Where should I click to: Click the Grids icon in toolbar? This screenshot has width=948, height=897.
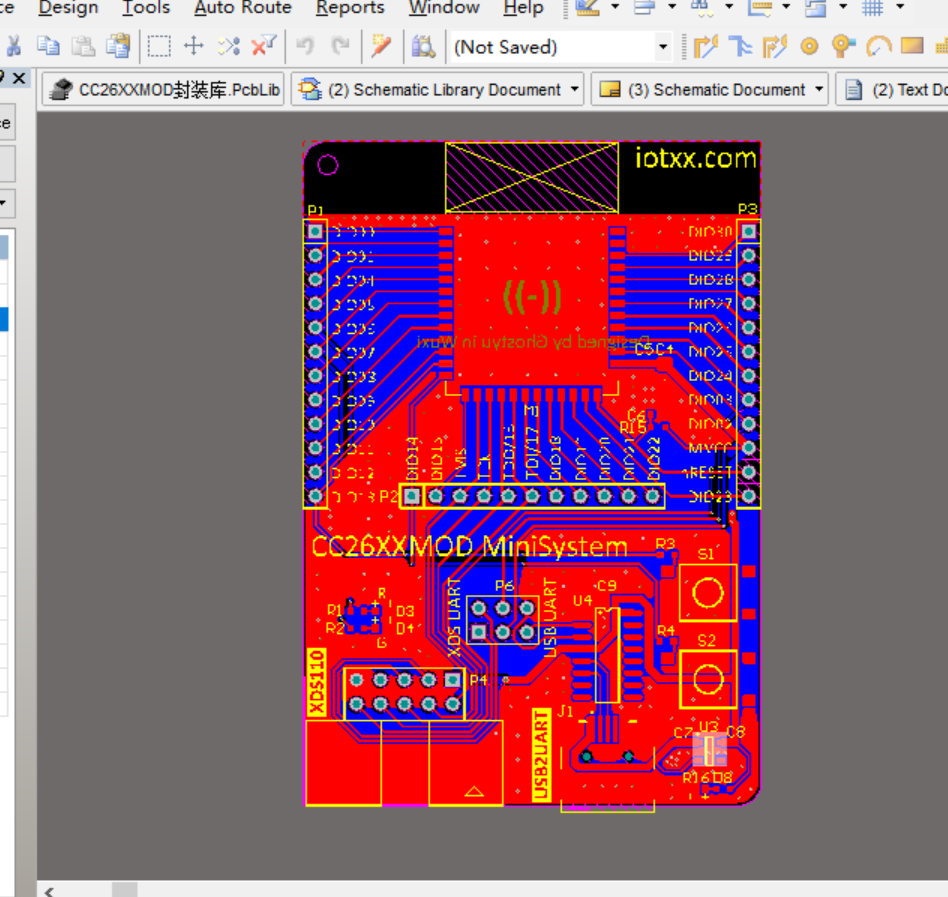pos(872,8)
